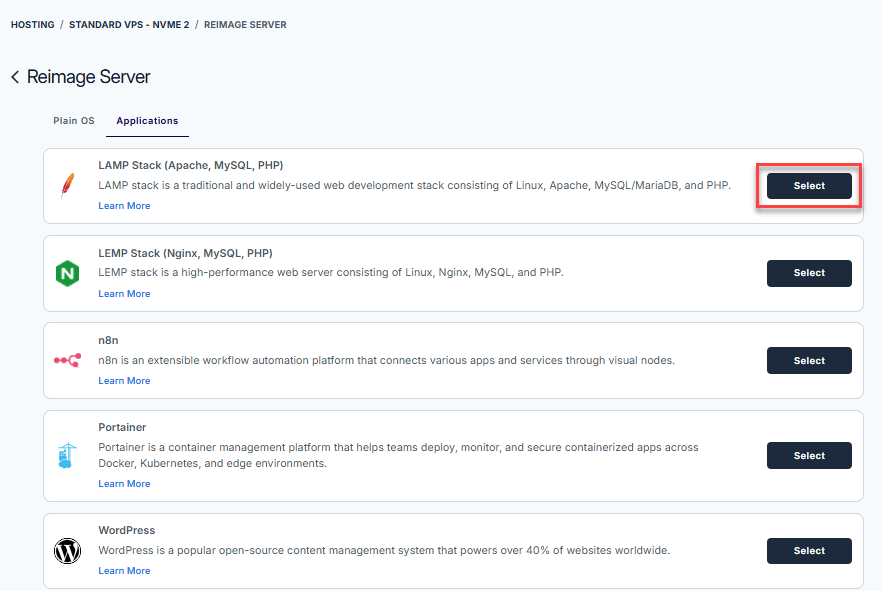Click the Reimage Server page heading
The image size is (881, 591).
(88, 77)
